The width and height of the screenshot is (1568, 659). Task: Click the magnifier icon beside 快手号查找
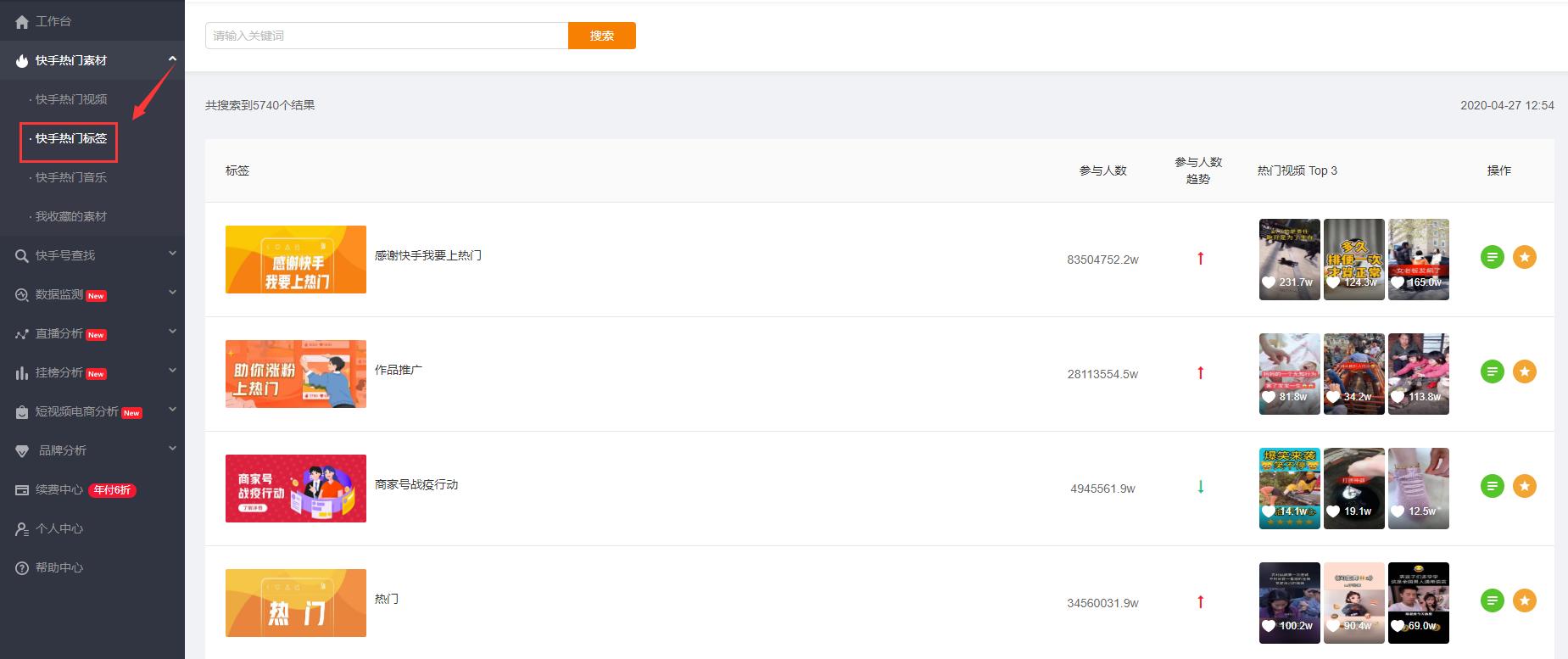point(22,256)
